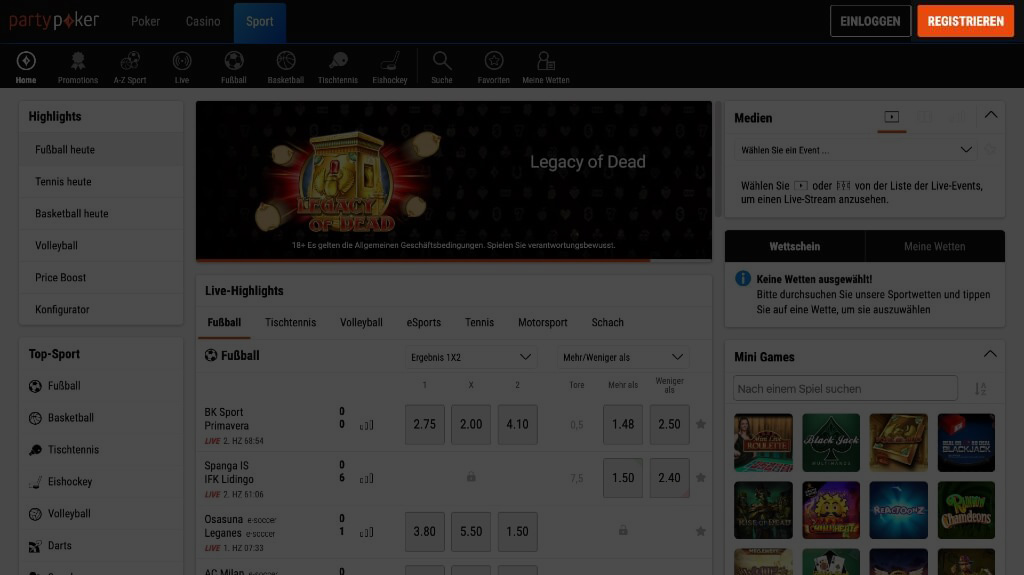The height and width of the screenshot is (575, 1024).
Task: Select Weniger als 2.40 for Spanga match
Action: coord(669,478)
